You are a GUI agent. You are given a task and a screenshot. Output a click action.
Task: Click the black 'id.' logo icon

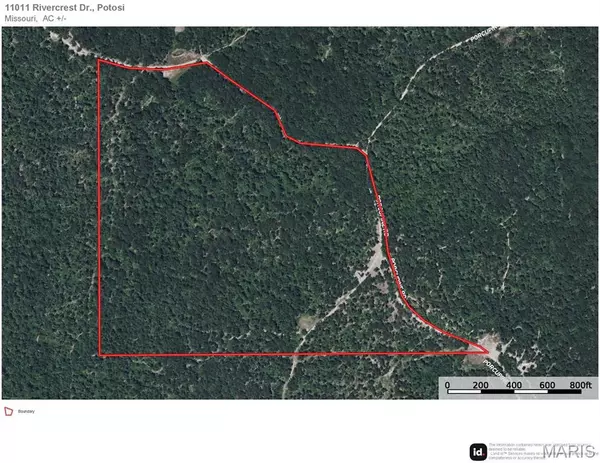pos(478,452)
